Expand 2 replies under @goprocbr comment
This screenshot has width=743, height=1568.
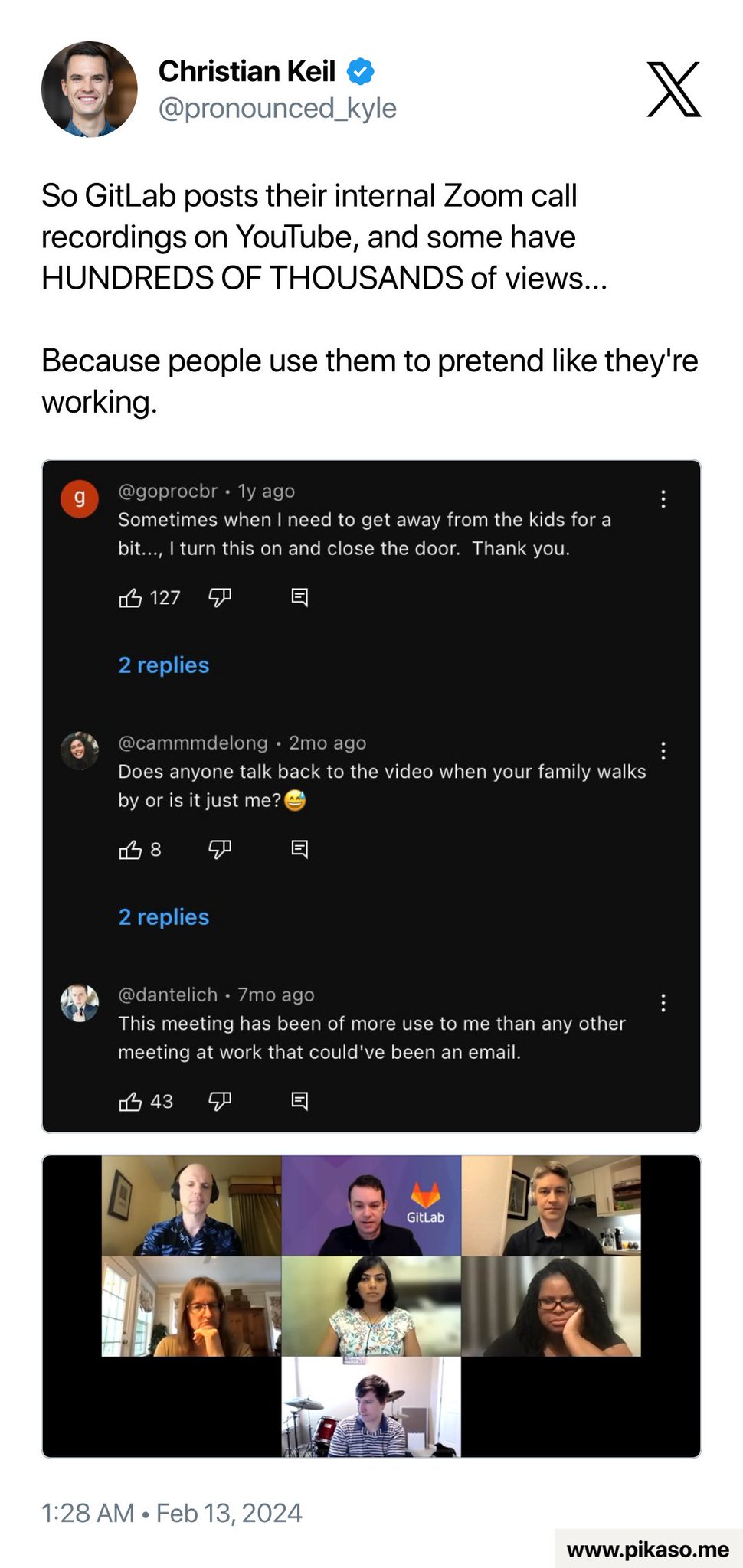[x=163, y=665]
